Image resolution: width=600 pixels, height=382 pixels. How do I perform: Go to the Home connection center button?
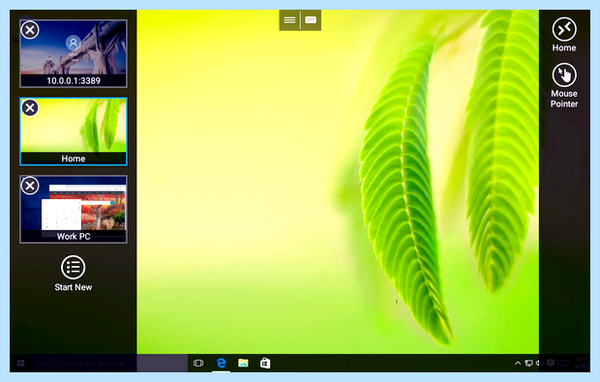[x=564, y=34]
